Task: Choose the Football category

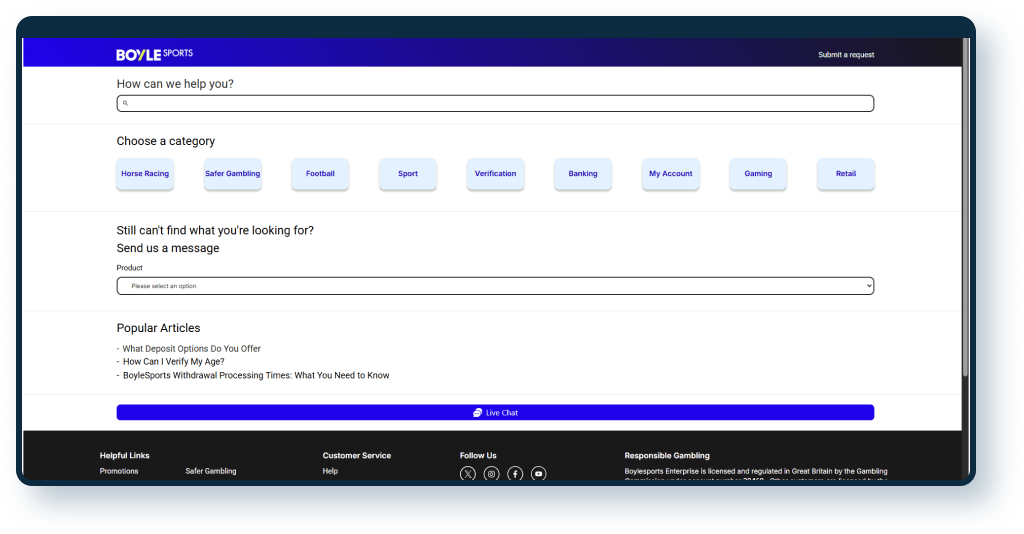Action: click(x=320, y=174)
